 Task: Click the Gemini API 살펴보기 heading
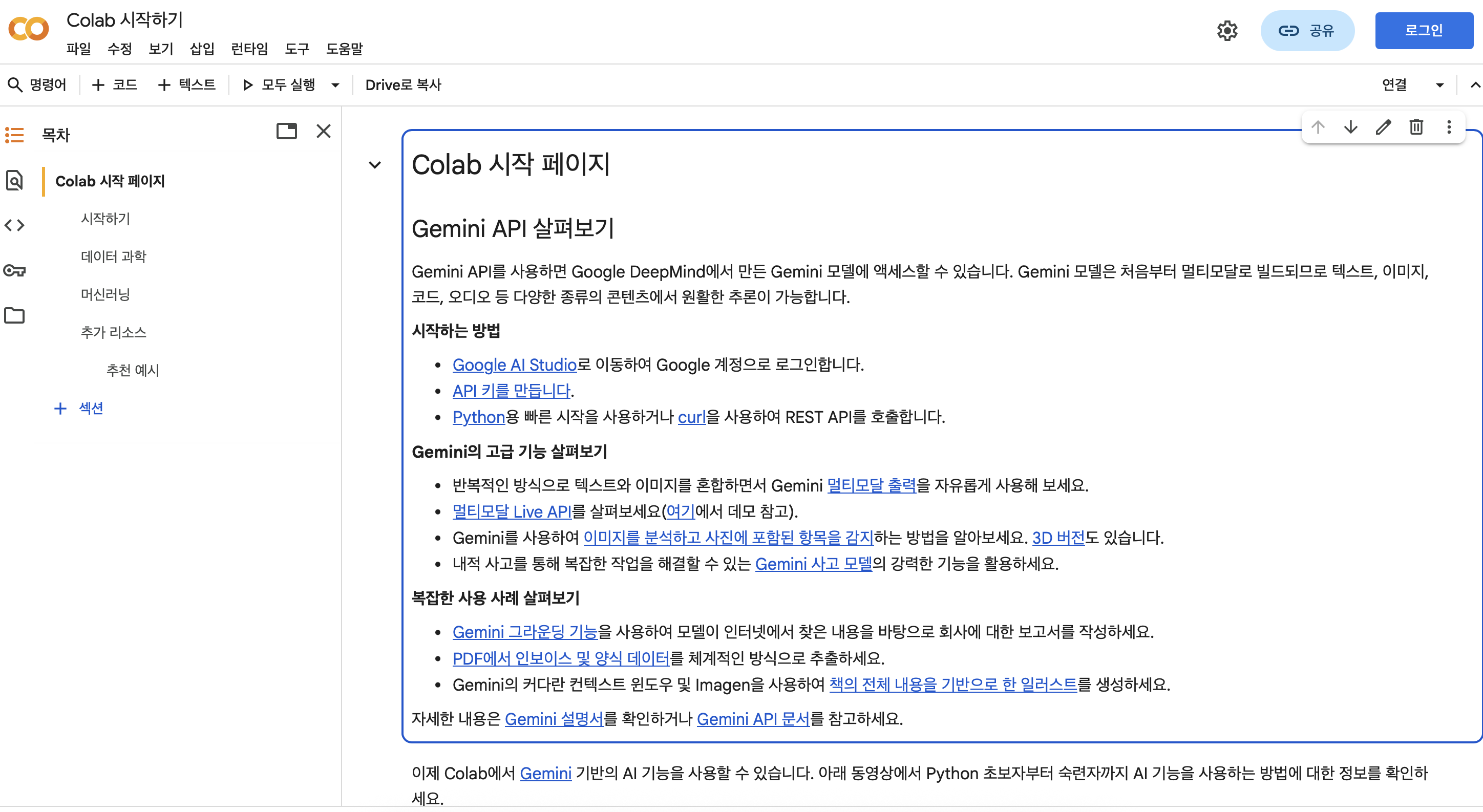point(513,228)
